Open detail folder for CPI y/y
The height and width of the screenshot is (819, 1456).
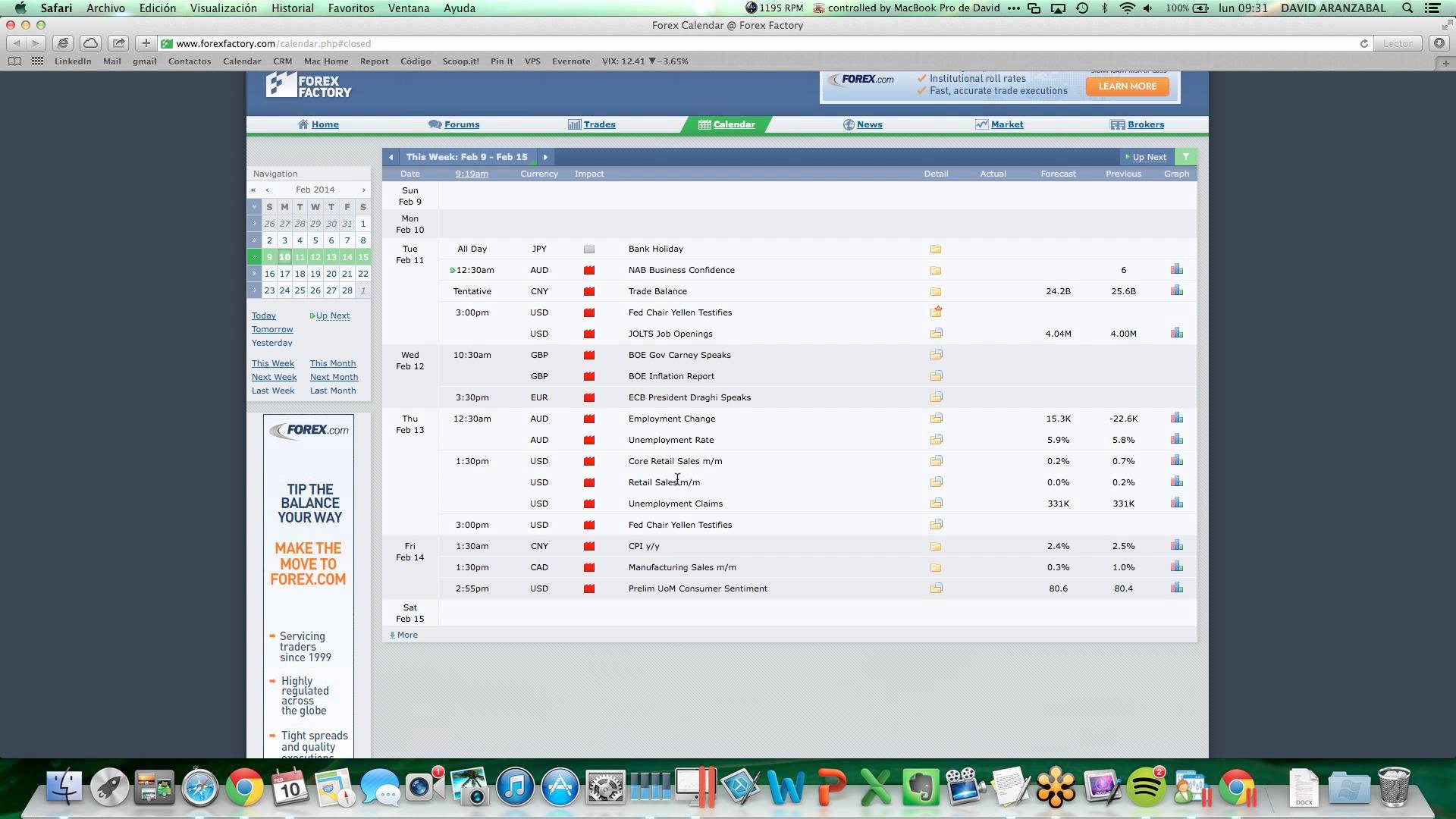pos(936,546)
